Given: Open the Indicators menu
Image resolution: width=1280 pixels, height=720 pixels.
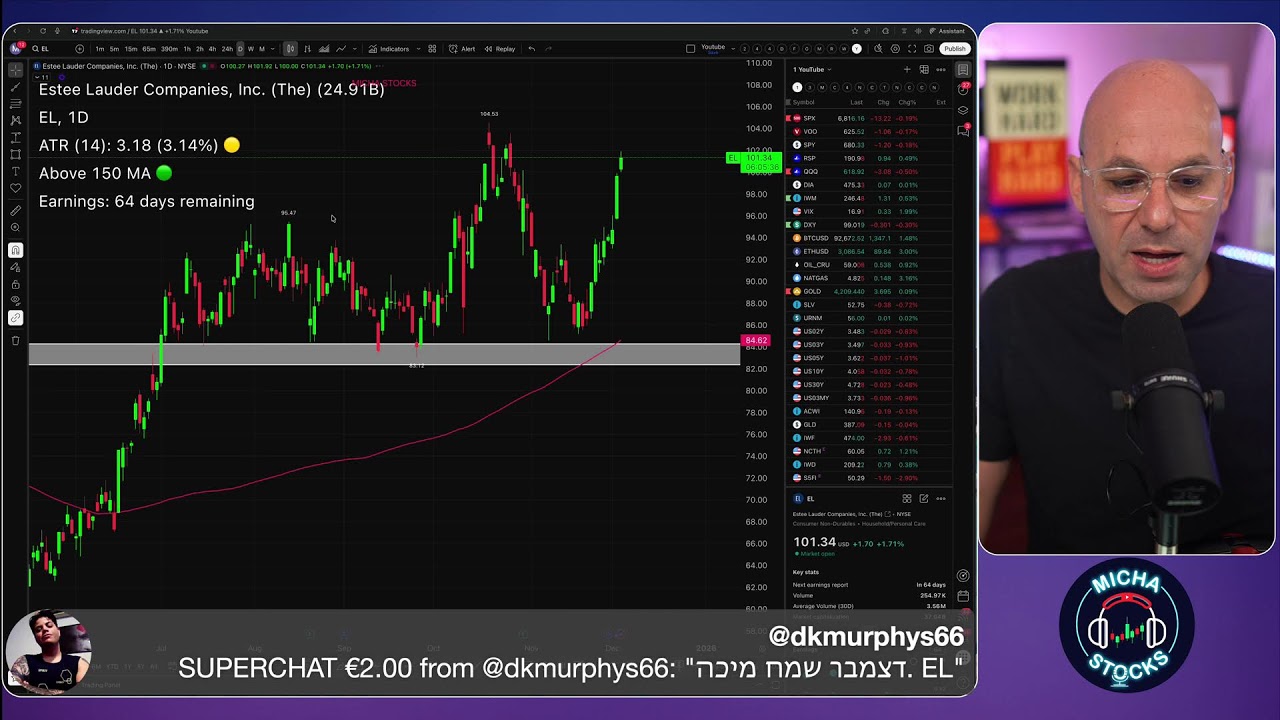Looking at the screenshot, I should pos(388,49).
